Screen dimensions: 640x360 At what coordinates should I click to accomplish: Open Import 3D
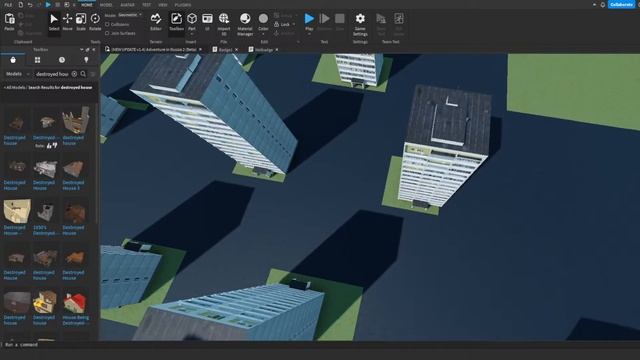click(x=224, y=24)
